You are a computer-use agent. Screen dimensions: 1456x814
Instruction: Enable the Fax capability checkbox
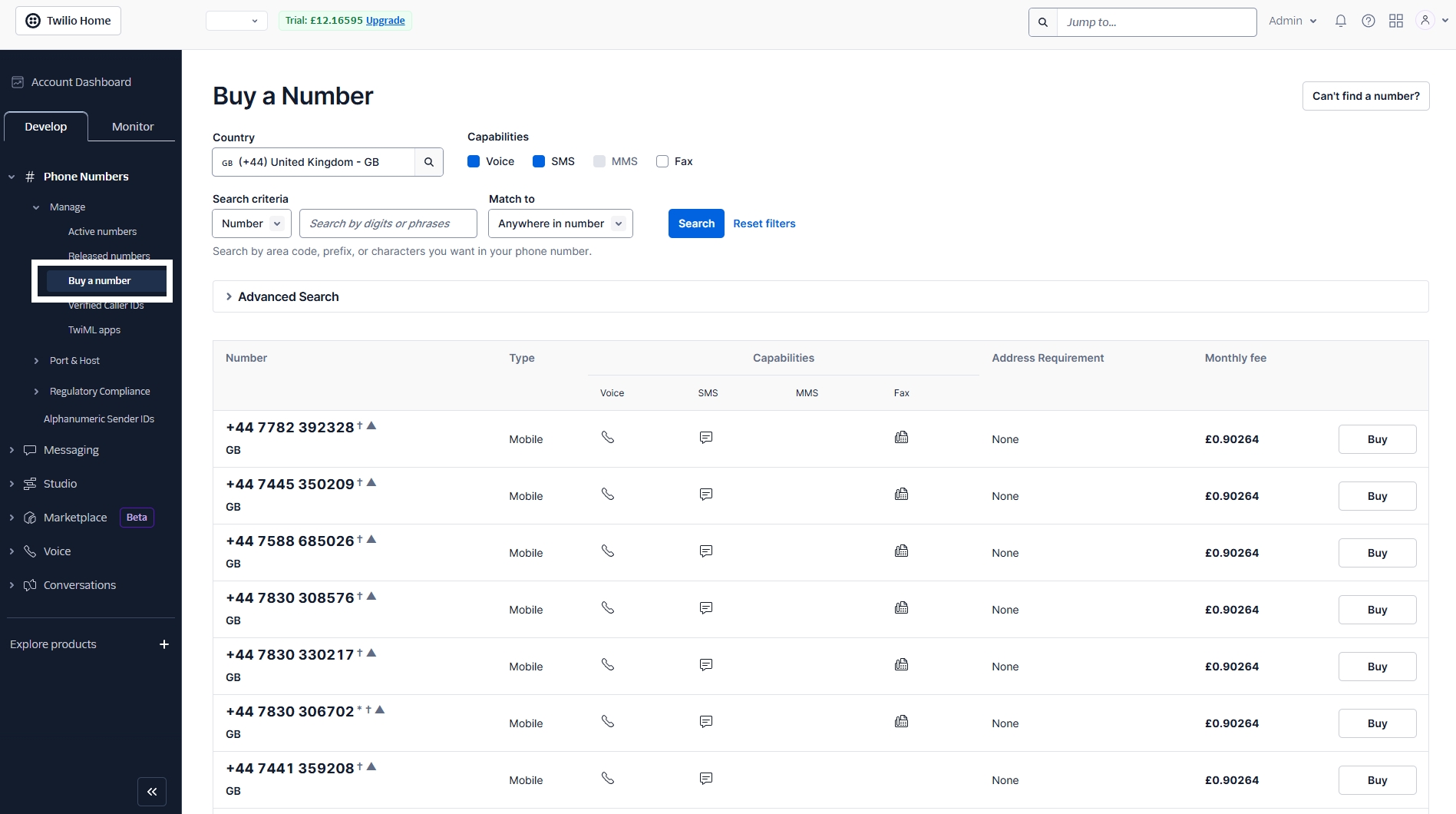(x=662, y=161)
